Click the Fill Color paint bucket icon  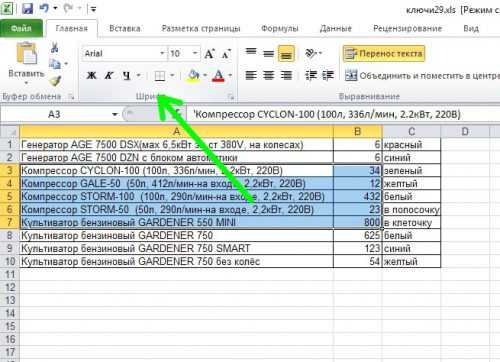click(x=194, y=76)
